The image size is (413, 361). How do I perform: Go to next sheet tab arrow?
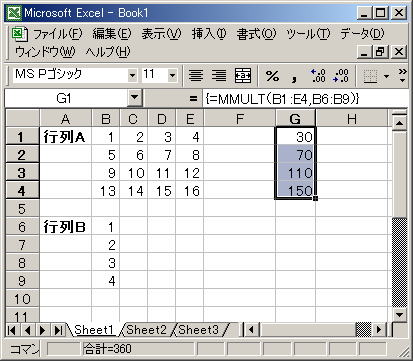coord(43,330)
